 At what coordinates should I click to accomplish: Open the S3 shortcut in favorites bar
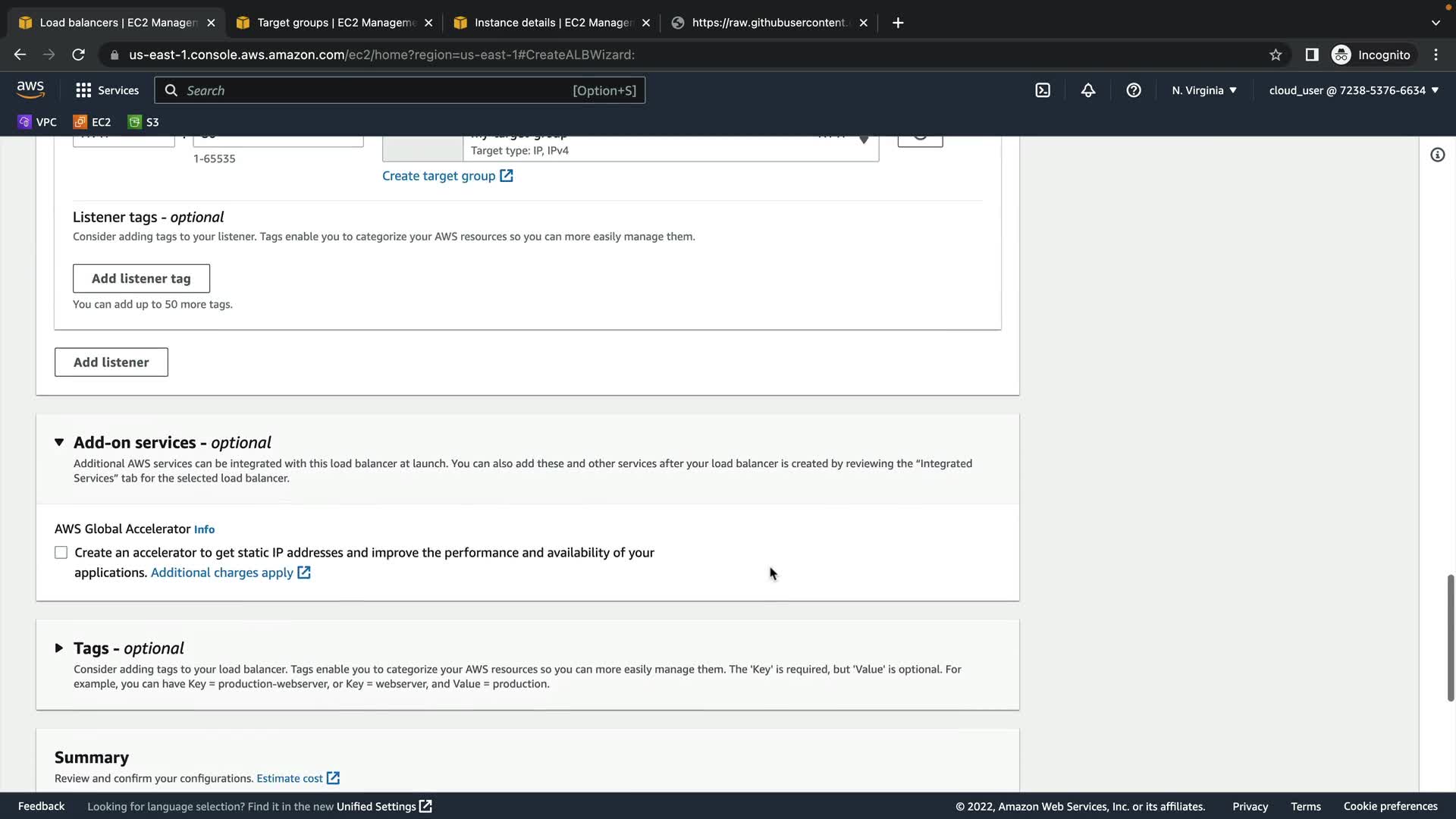(x=143, y=122)
